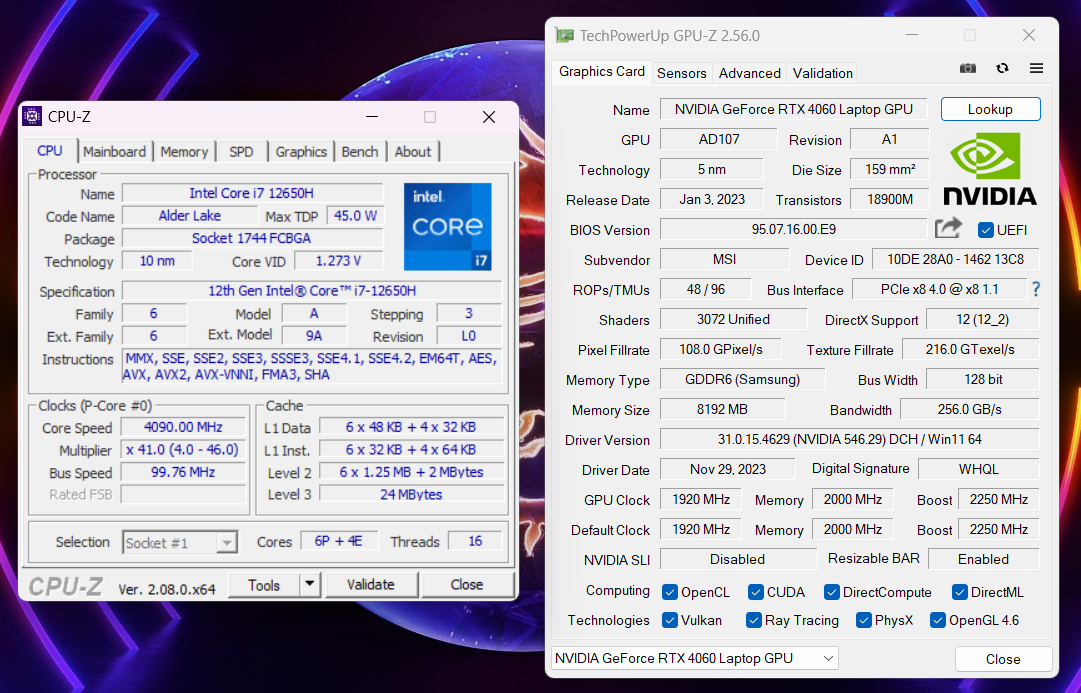Click the Release Date value Jan 3, 2023
This screenshot has height=693, width=1081.
[x=711, y=199]
